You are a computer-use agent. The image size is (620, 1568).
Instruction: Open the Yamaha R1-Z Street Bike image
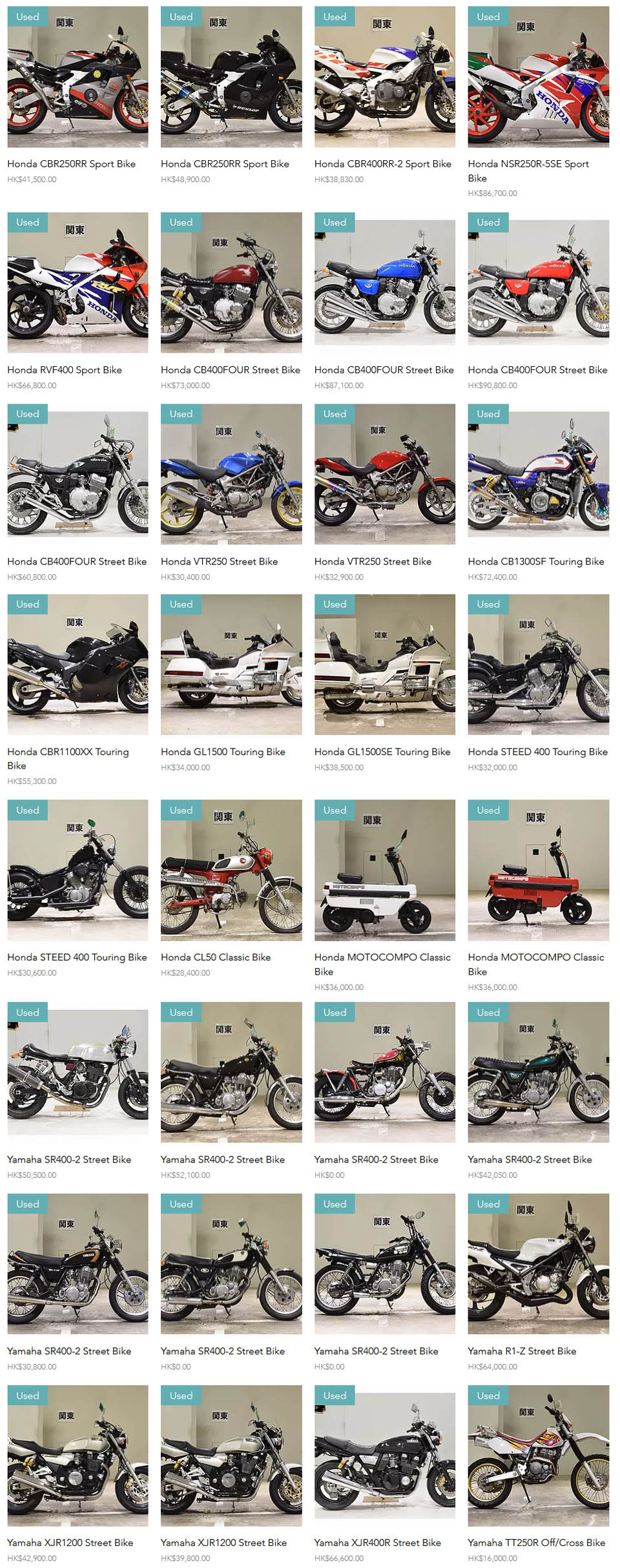click(x=538, y=1263)
